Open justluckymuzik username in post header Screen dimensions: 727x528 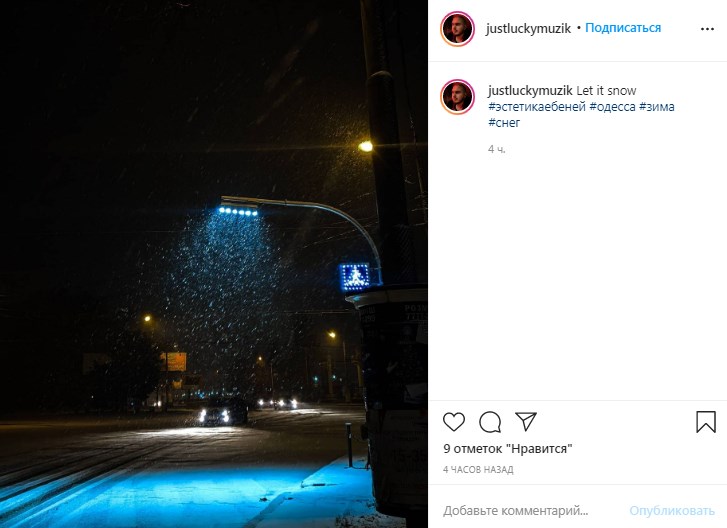(x=528, y=29)
